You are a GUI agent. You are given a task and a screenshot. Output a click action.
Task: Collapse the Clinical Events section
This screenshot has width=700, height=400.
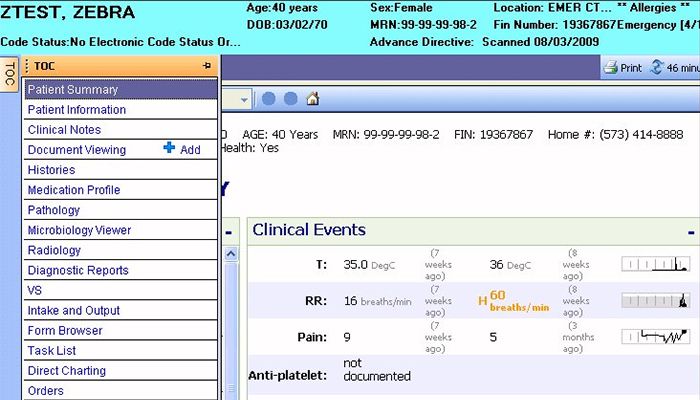[690, 232]
